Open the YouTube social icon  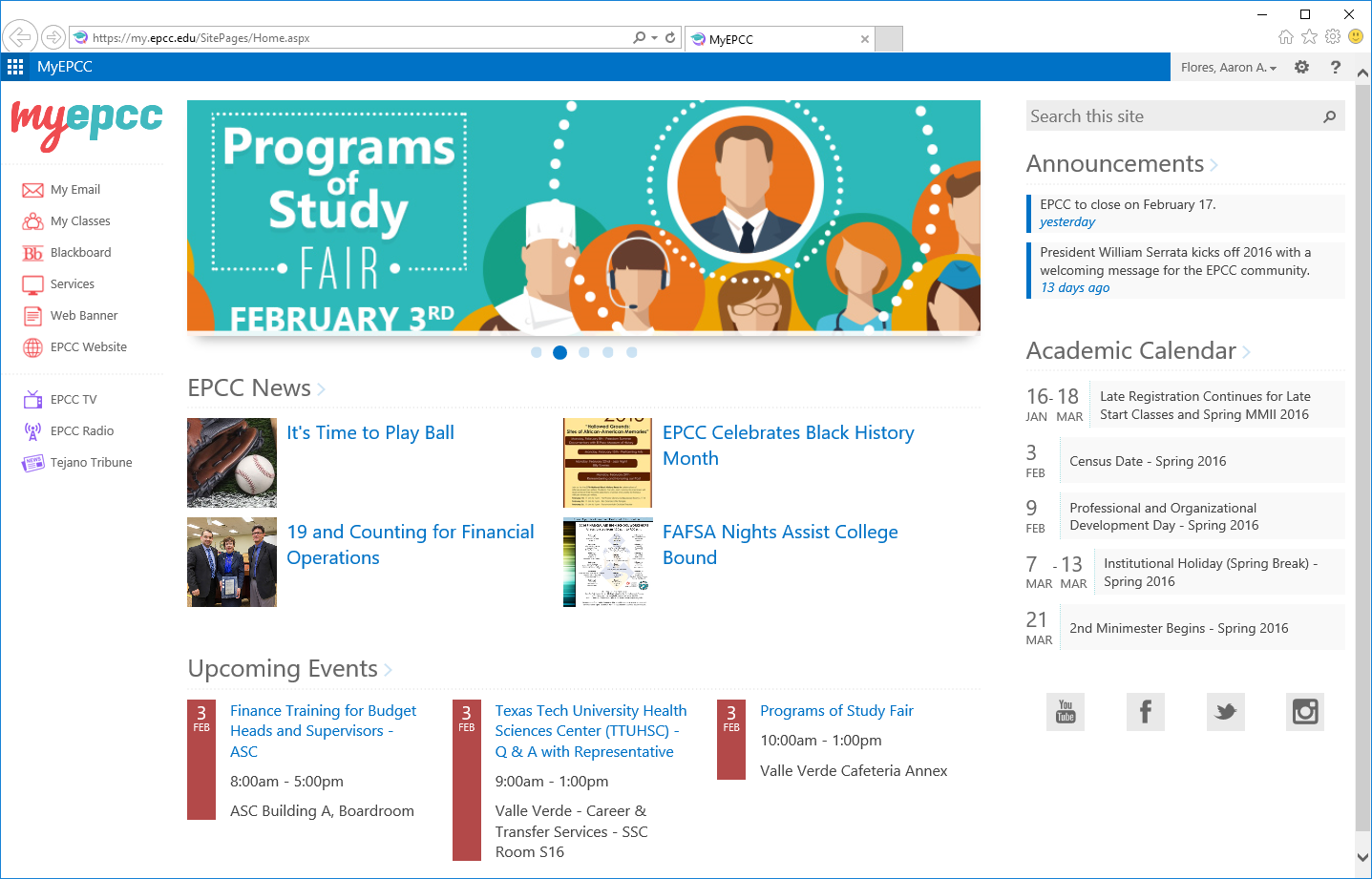[x=1066, y=712]
